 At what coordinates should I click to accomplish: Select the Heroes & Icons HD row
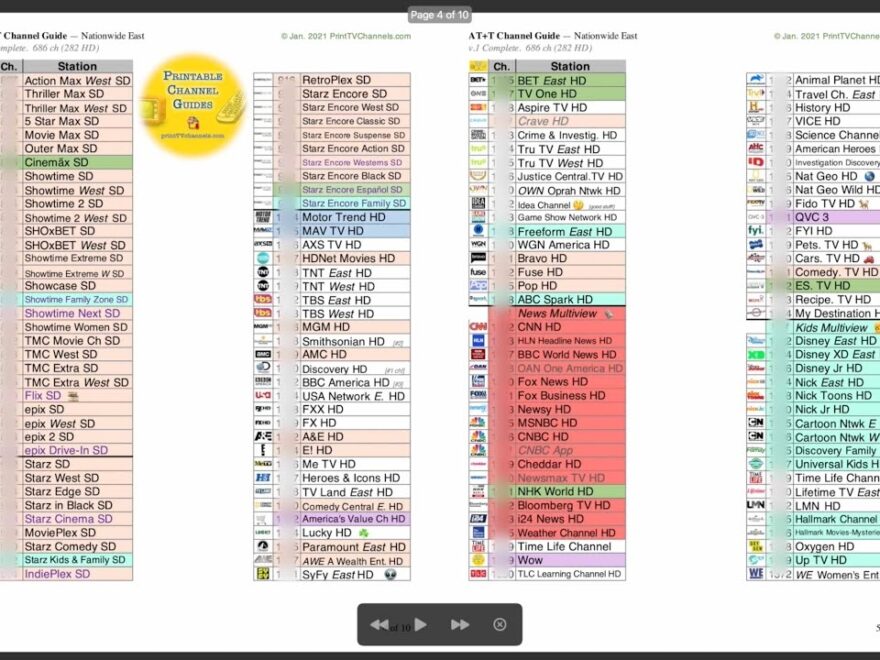pyautogui.click(x=332, y=478)
